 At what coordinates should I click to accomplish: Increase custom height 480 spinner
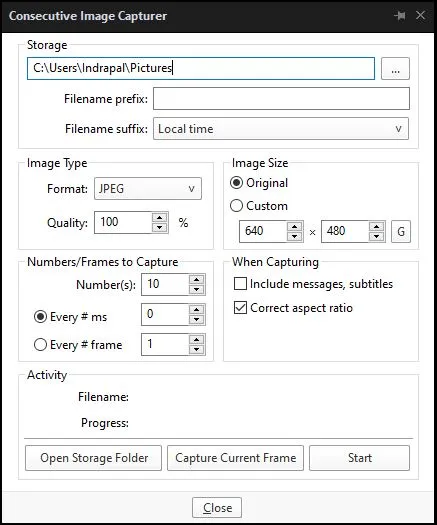click(377, 227)
